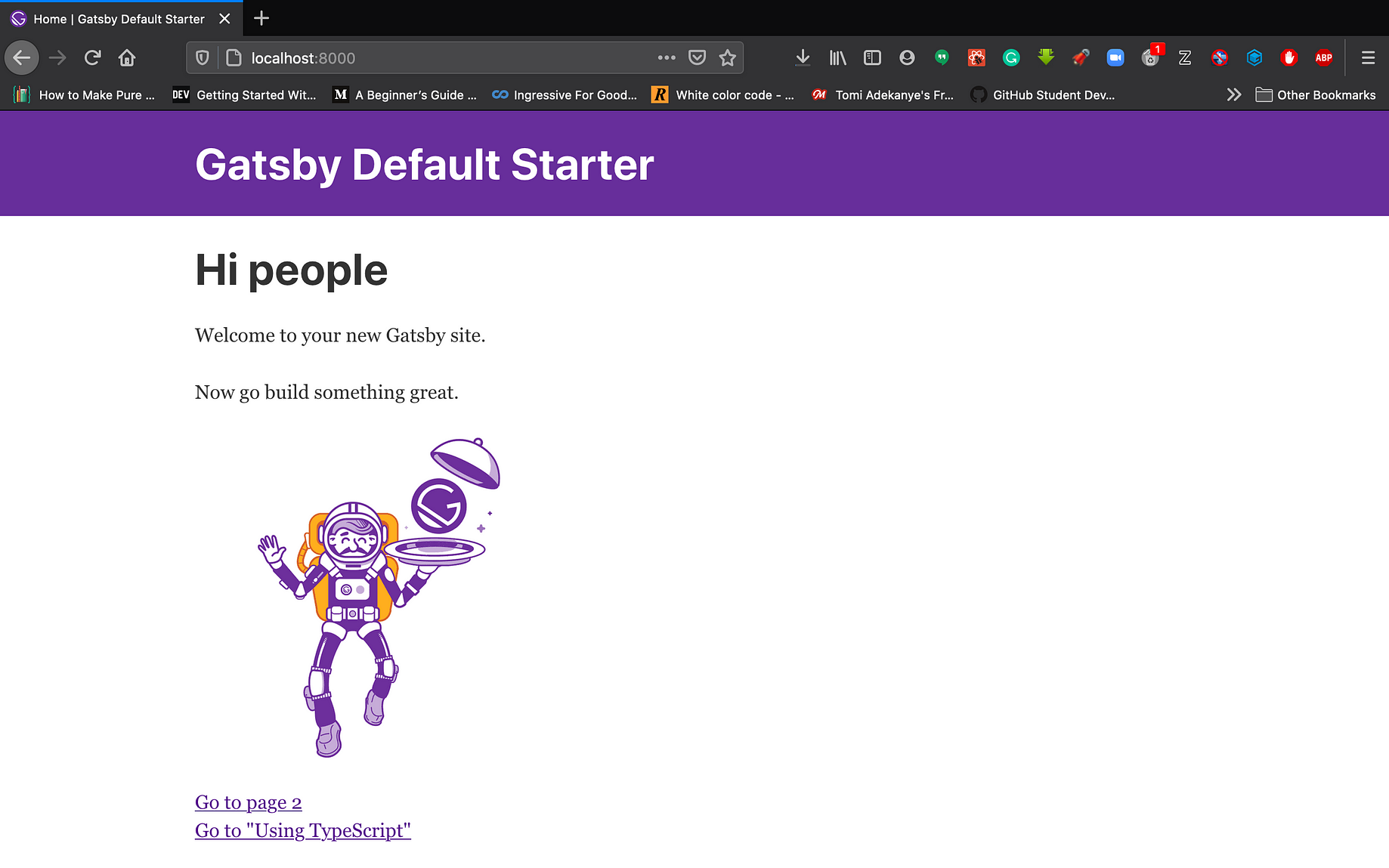1389x868 pixels.
Task: Open the Firefox hamburger menu
Action: click(x=1368, y=57)
